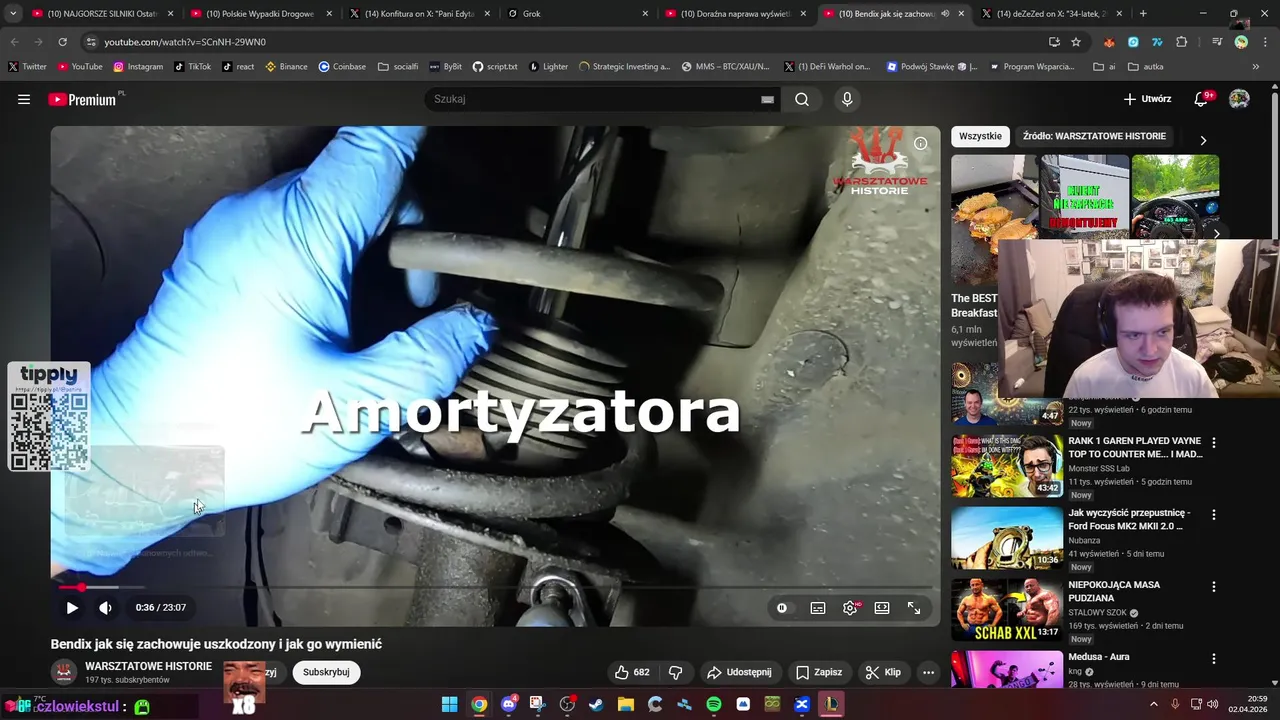The width and height of the screenshot is (1280, 720).
Task: Open tab search dropdown arrow
Action: click(x=12, y=14)
